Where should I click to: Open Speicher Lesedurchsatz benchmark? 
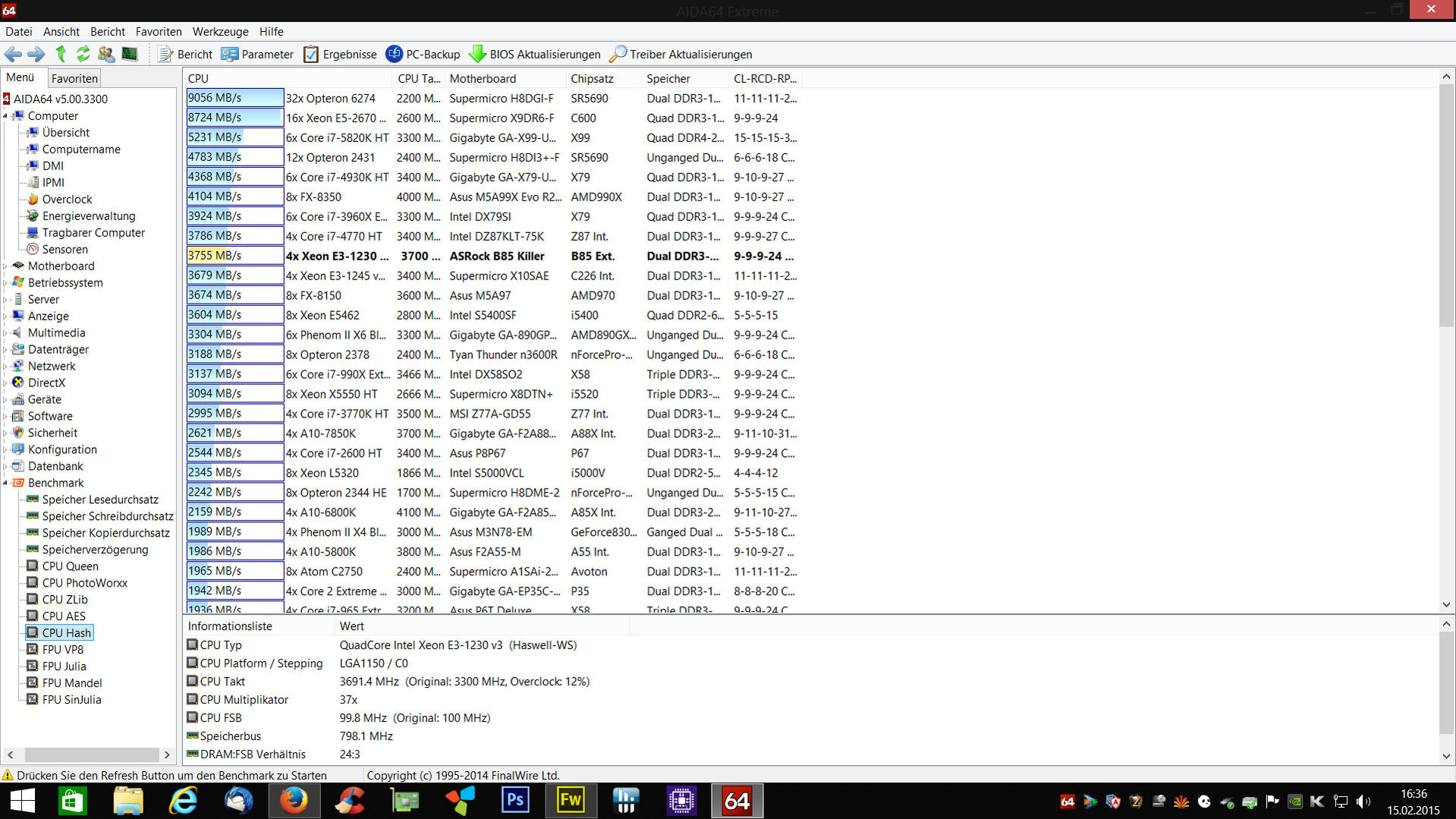[x=100, y=499]
